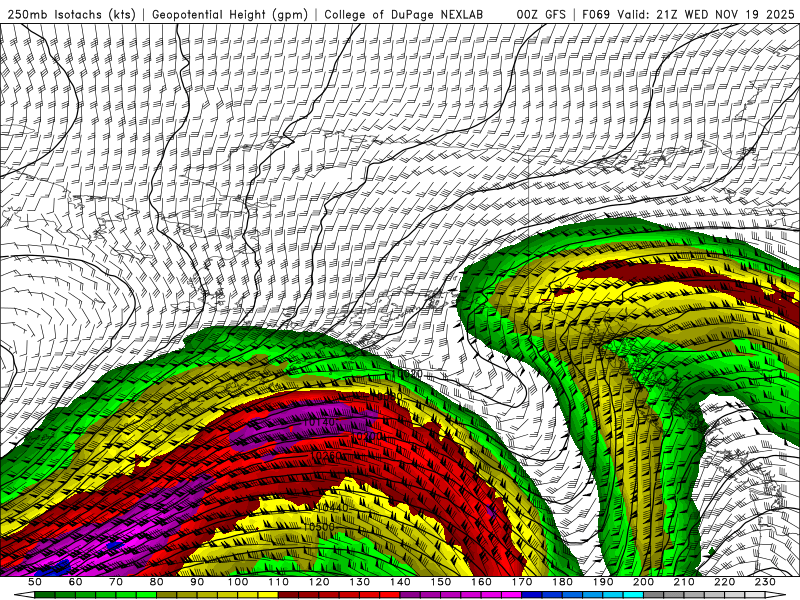This screenshot has width=800, height=600.
Task: Select the 10200 height contour label
Action: 368,437
